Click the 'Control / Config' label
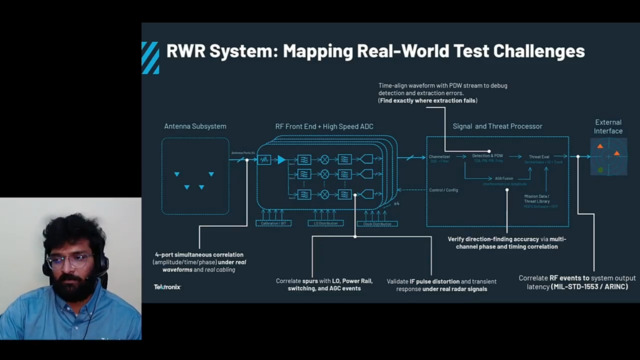Viewport: 640px width, 360px height. 443,190
